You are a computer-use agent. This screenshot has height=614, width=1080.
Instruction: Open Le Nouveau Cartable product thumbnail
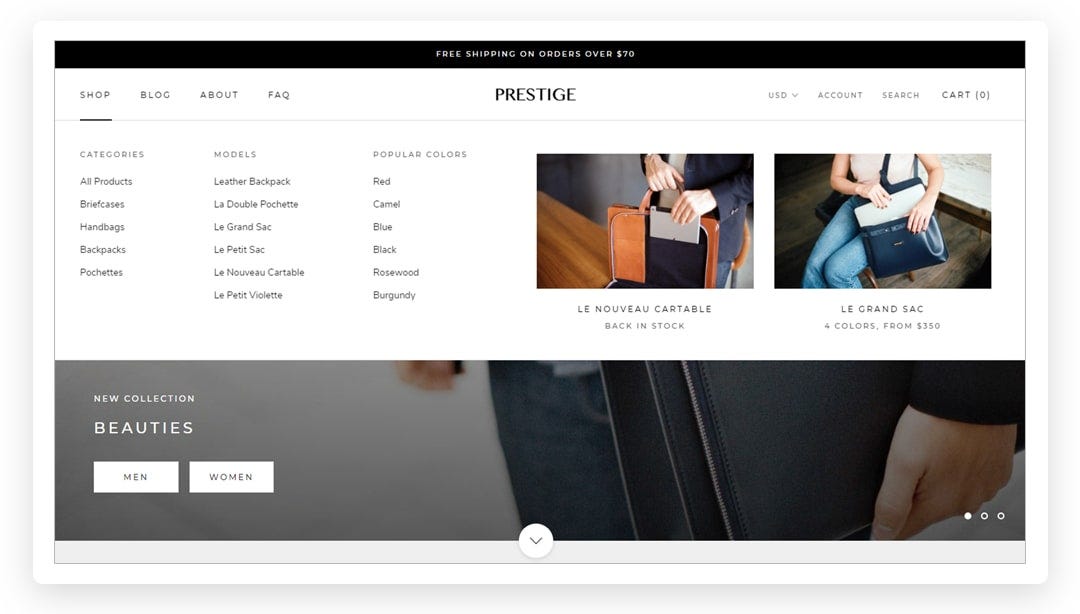645,220
